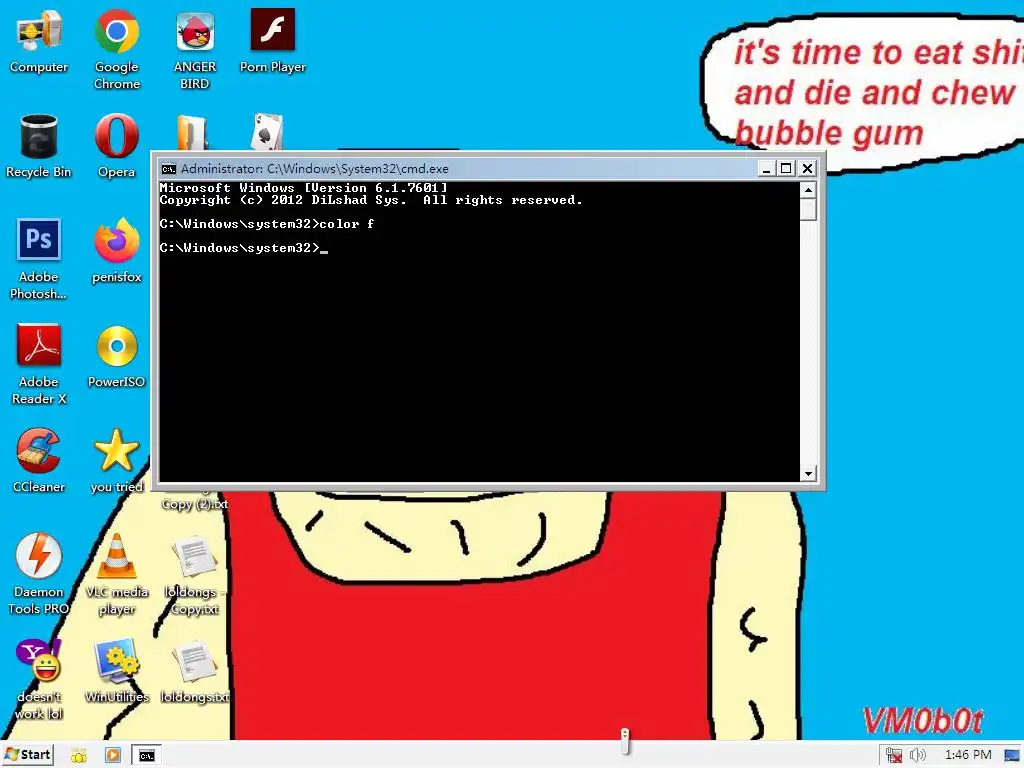The image size is (1024, 768).
Task: Click the Copyright 2012 DiLshad Sys line
Action: tap(370, 200)
